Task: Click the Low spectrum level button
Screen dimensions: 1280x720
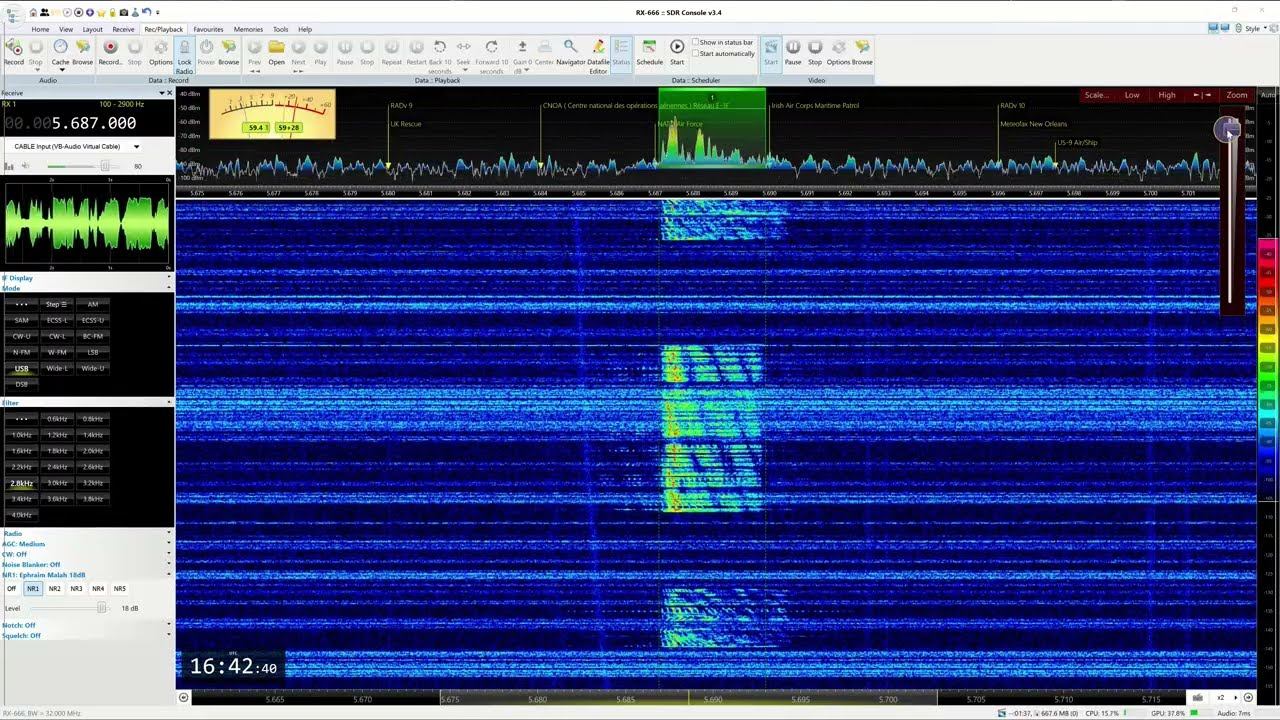Action: point(1132,95)
